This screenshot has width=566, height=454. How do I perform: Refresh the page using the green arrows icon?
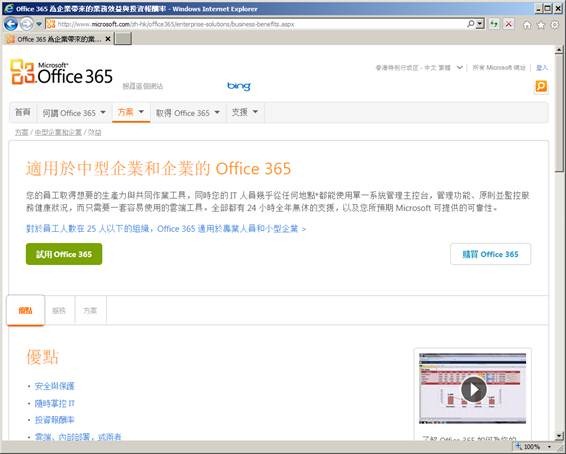coord(494,24)
